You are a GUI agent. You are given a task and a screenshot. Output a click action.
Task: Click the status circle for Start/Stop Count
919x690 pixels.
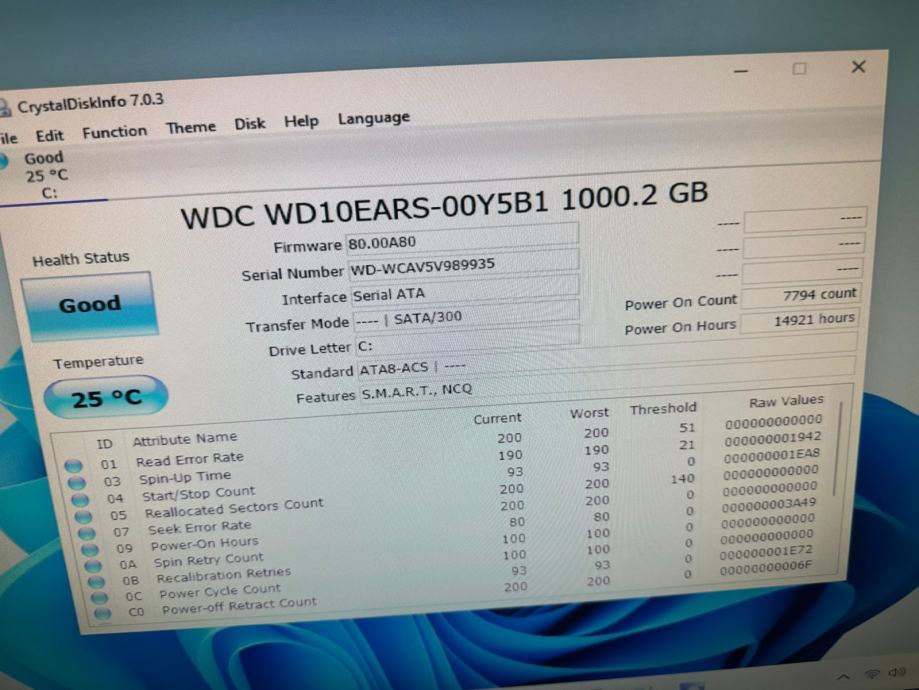point(80,500)
